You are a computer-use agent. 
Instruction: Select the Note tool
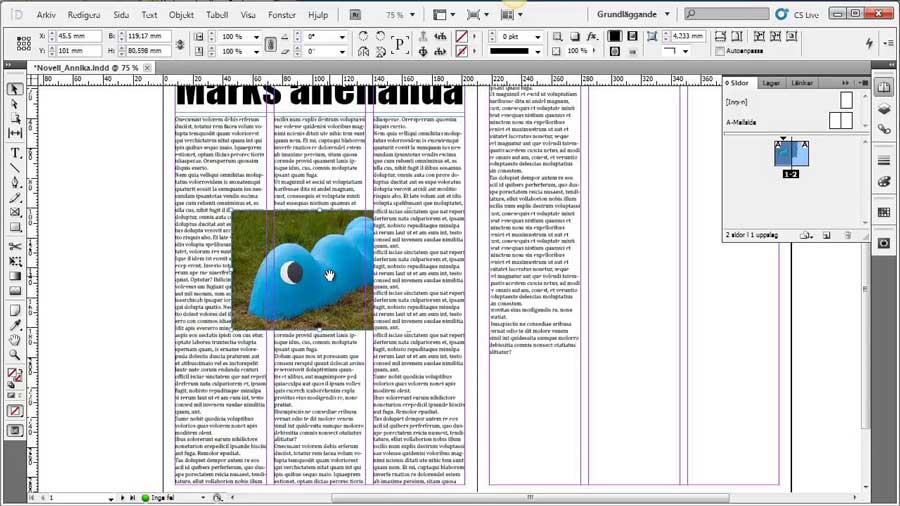pos(15,310)
